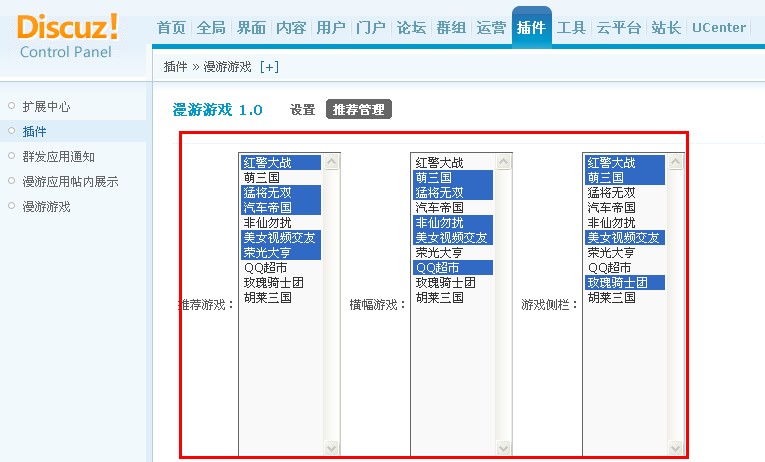Select 美女视频交友 in 游戏侧栏 list
Image resolution: width=765 pixels, height=462 pixels.
[x=625, y=238]
